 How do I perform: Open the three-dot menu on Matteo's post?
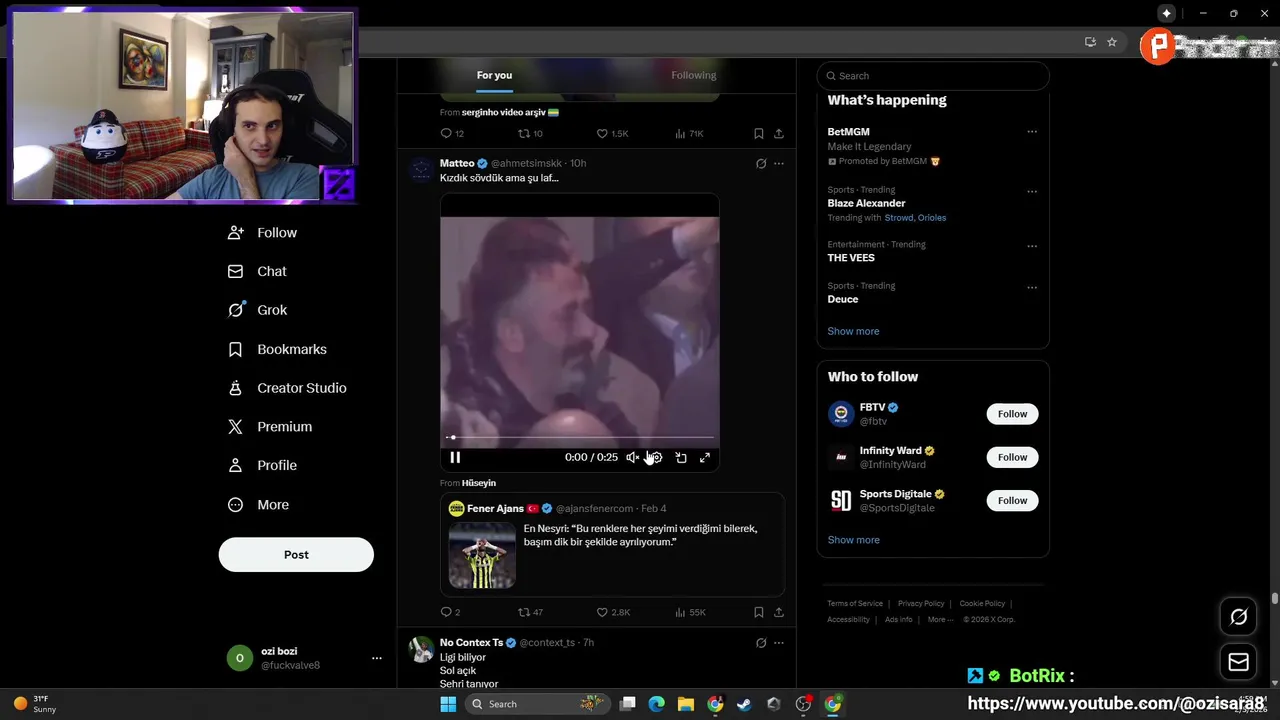[x=779, y=164]
